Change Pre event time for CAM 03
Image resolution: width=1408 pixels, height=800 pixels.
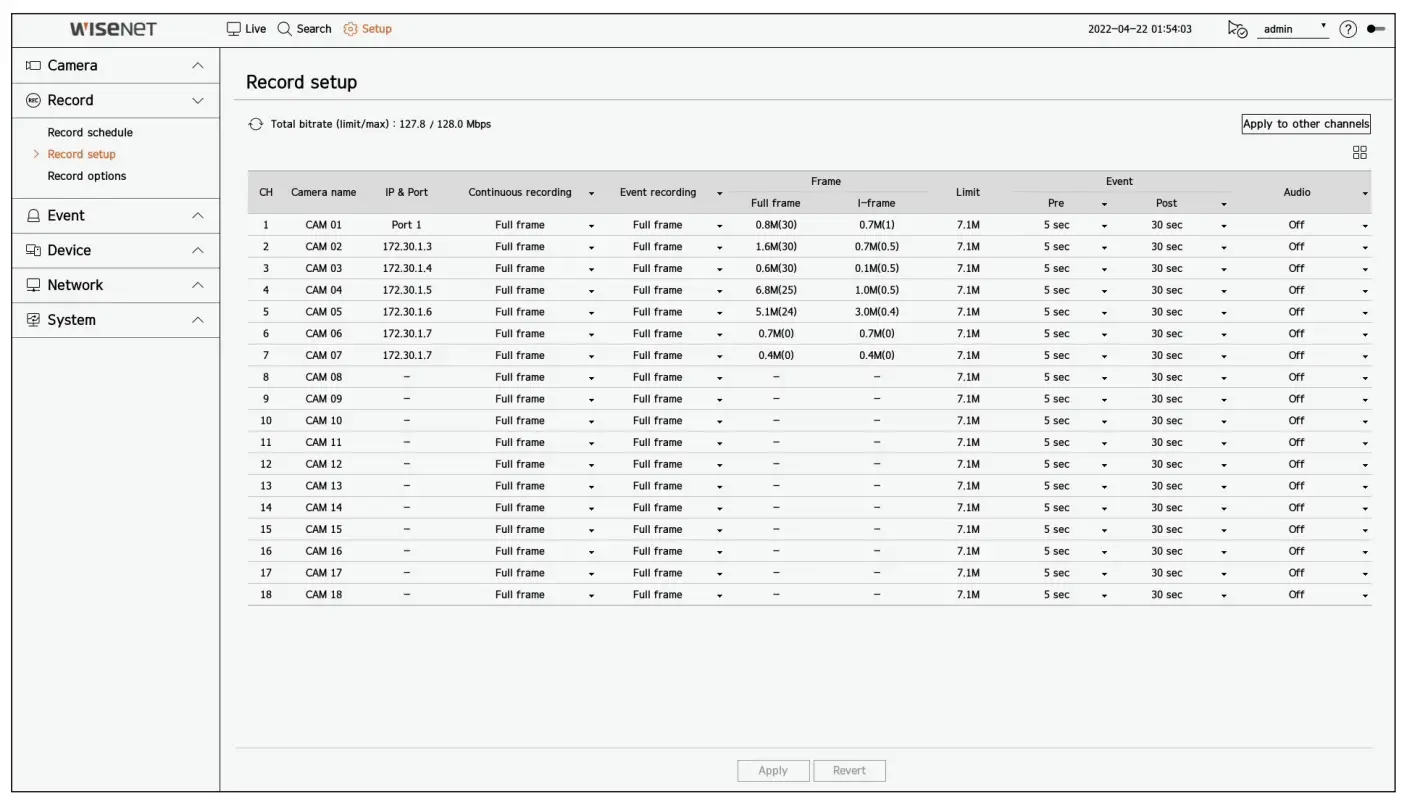[x=1104, y=269]
